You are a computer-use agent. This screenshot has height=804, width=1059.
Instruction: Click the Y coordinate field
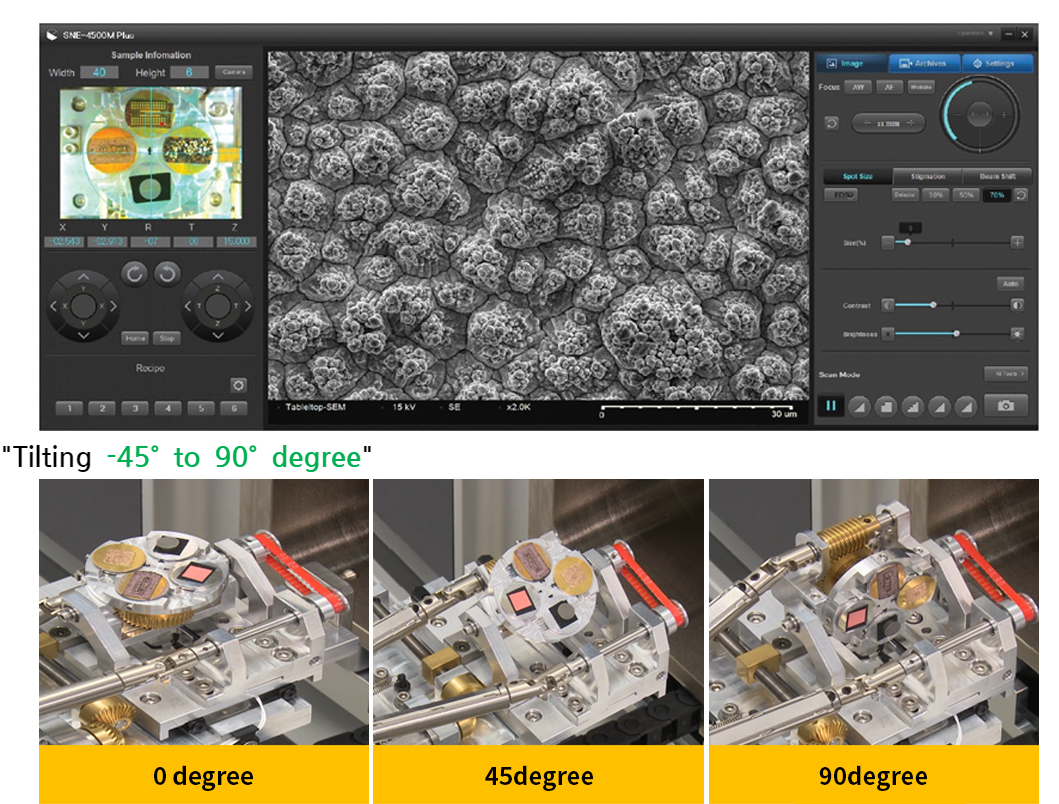107,241
